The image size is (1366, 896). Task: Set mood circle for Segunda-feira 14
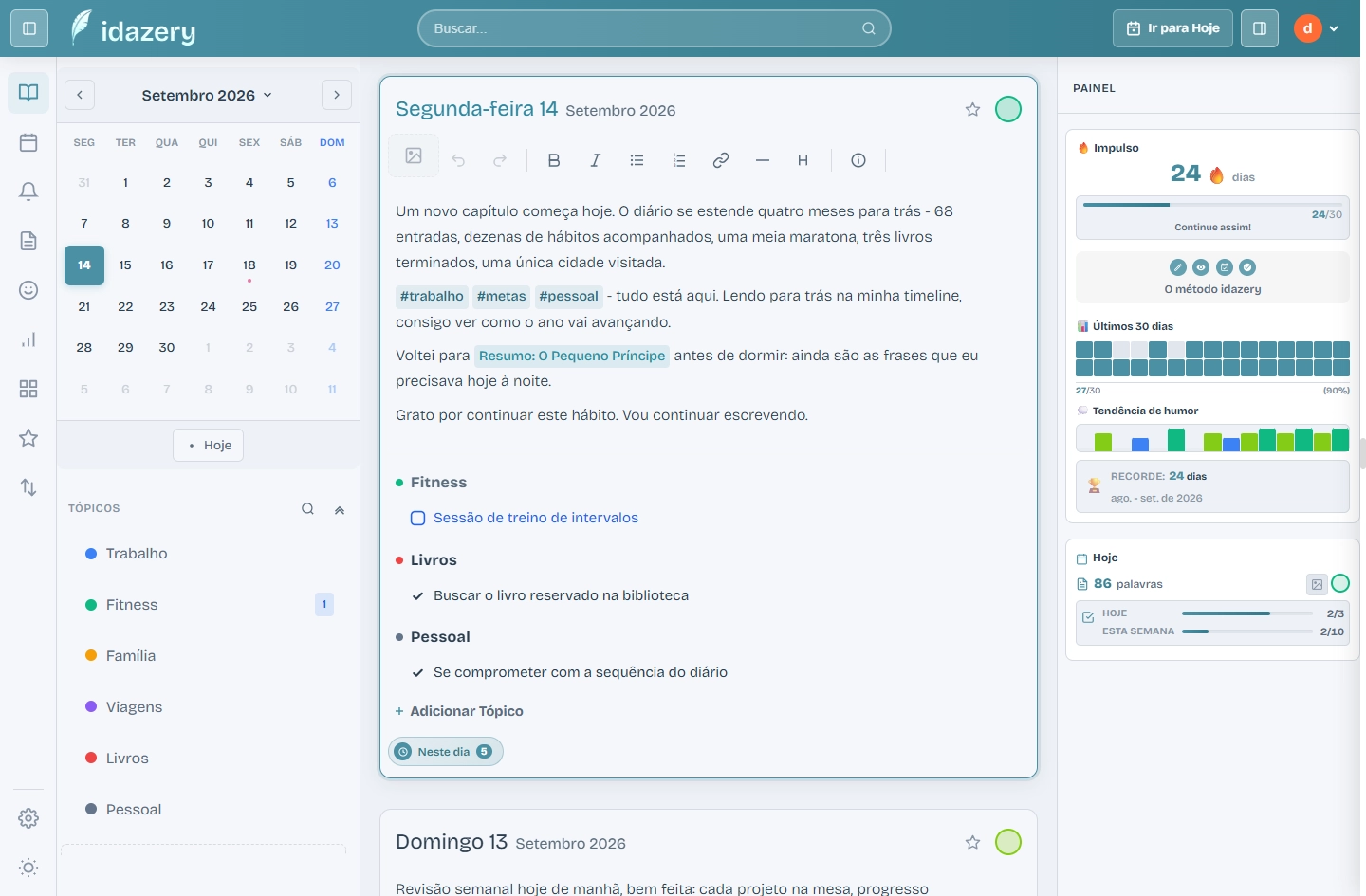[x=1008, y=109]
